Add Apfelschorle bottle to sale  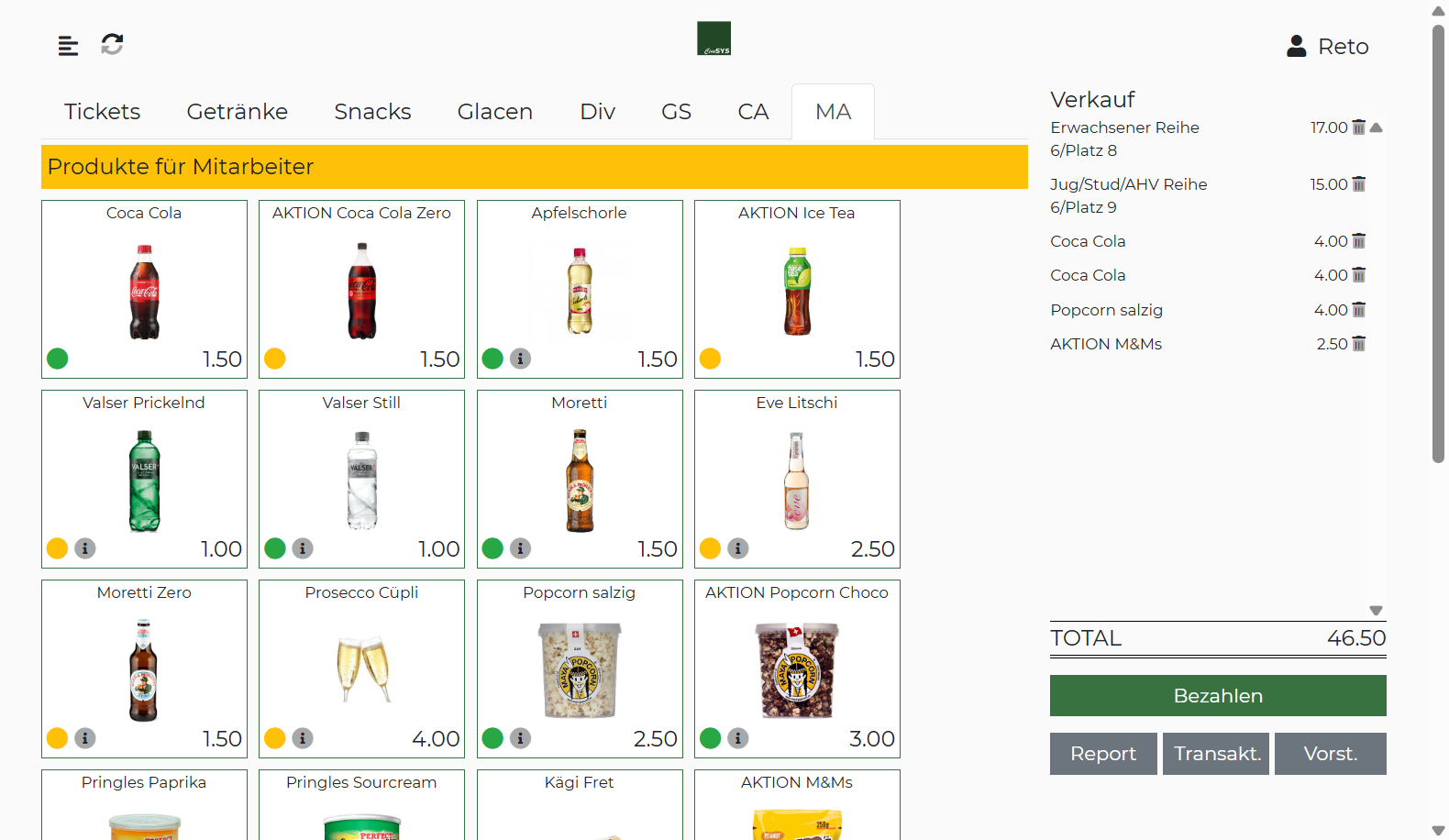580,292
